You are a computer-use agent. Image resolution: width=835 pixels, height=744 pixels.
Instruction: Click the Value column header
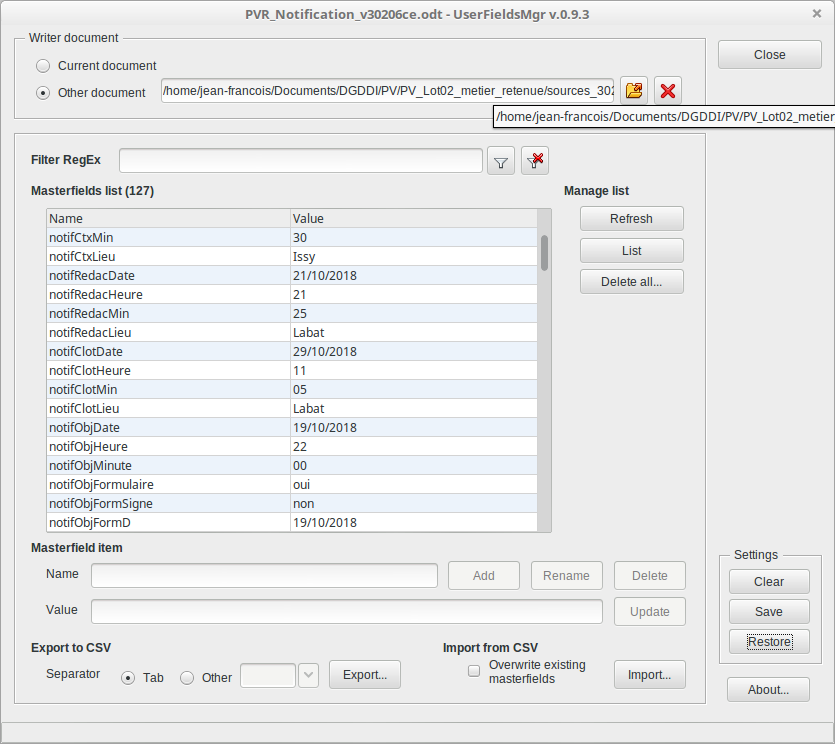coord(414,218)
